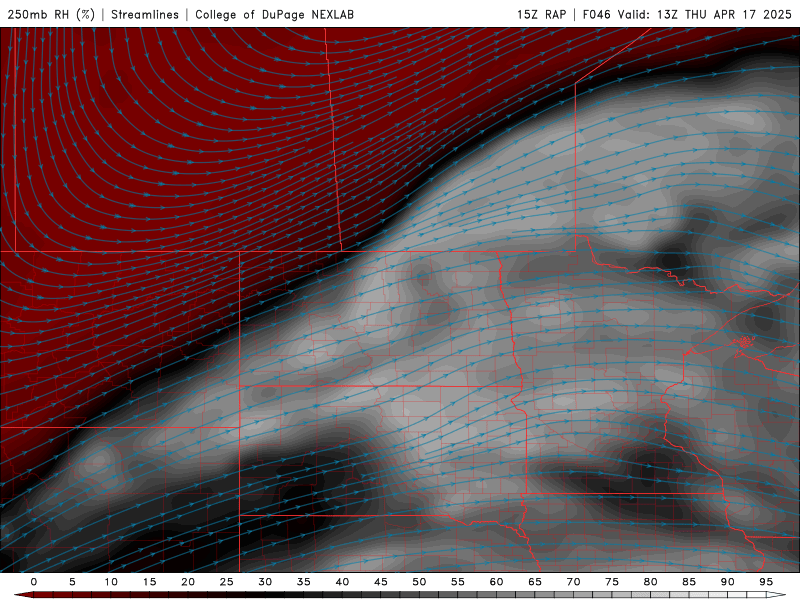Image resolution: width=800 pixels, height=600 pixels.
Task: Click "Valid: 13Z THU APR 17 2025" timestamp
Action: pos(705,14)
